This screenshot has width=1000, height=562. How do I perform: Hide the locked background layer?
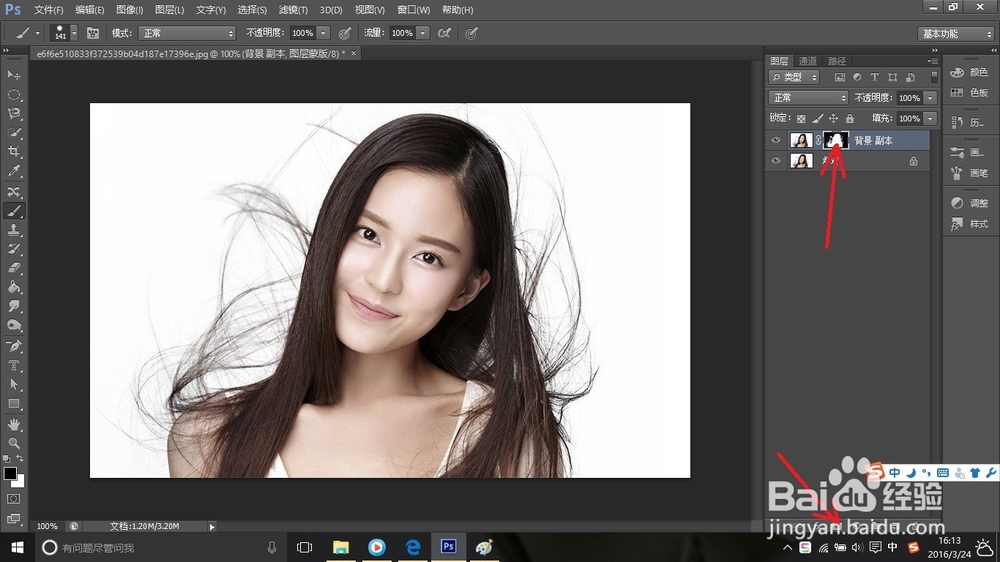[x=776, y=161]
